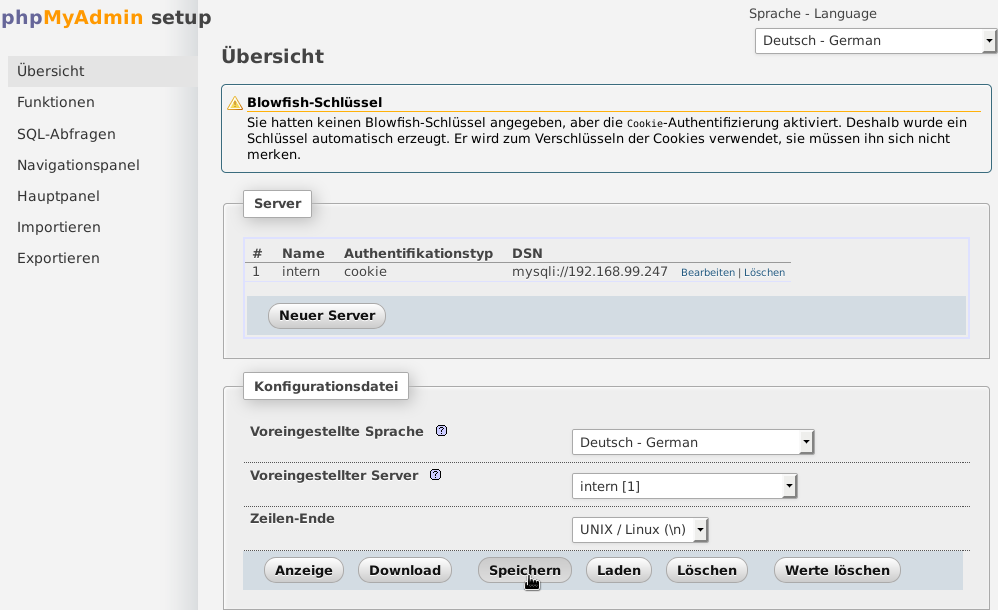This screenshot has width=998, height=610.
Task: Click help icon next to Voreingestellte Sprache
Action: pyautogui.click(x=441, y=432)
